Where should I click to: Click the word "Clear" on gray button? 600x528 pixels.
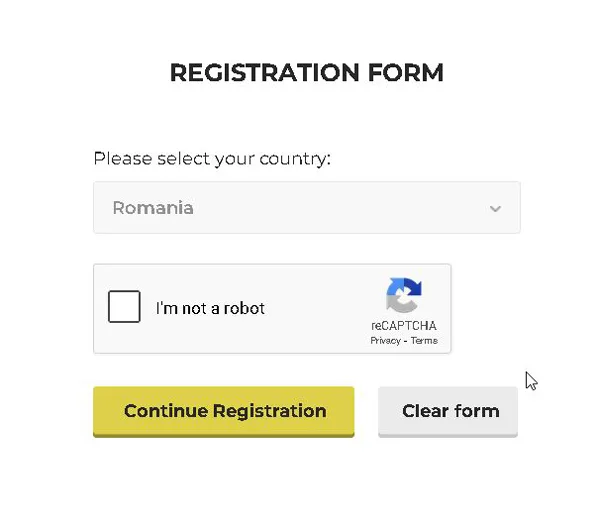(x=425, y=411)
